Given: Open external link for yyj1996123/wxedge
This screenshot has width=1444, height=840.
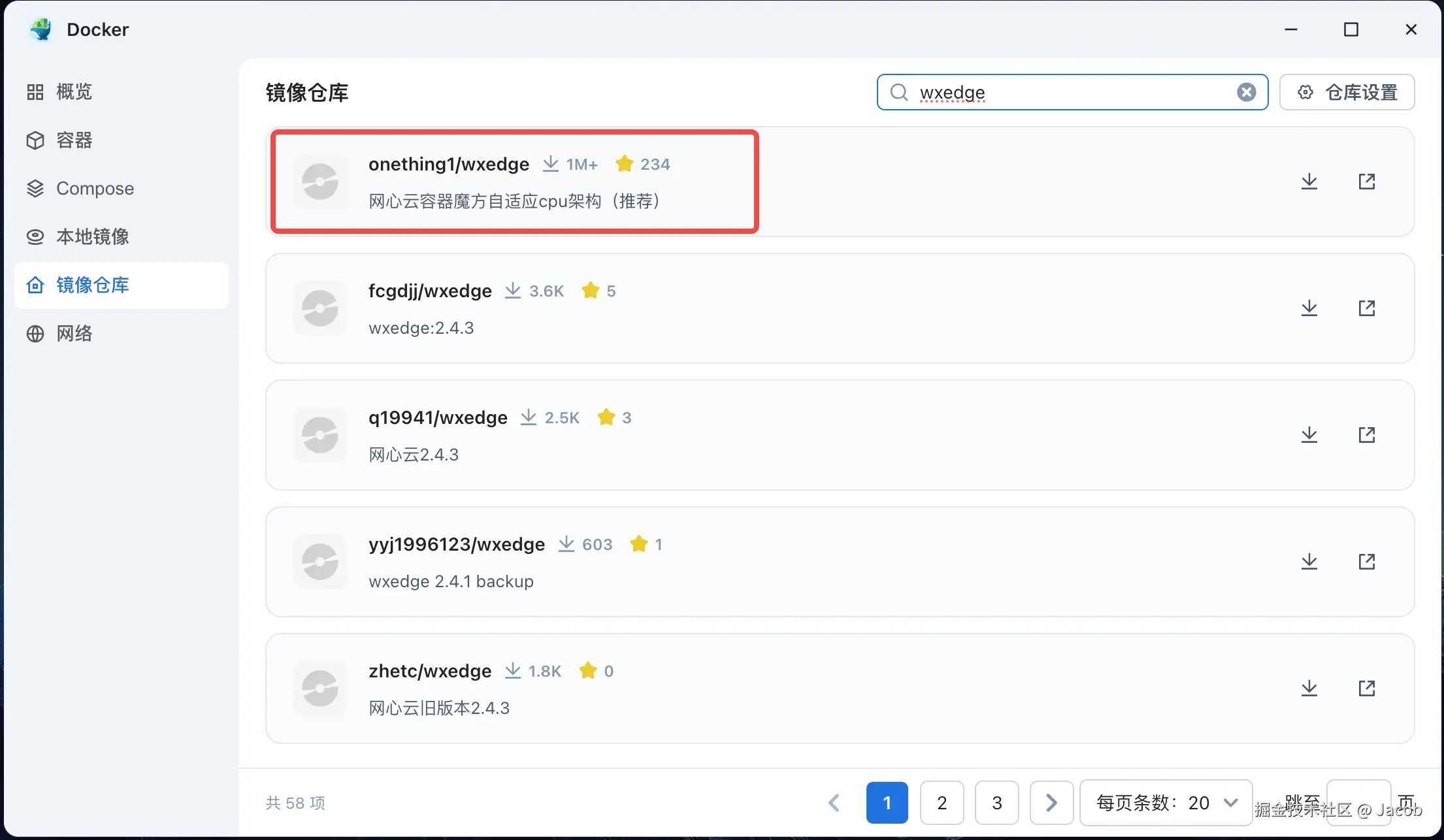Looking at the screenshot, I should [1366, 562].
